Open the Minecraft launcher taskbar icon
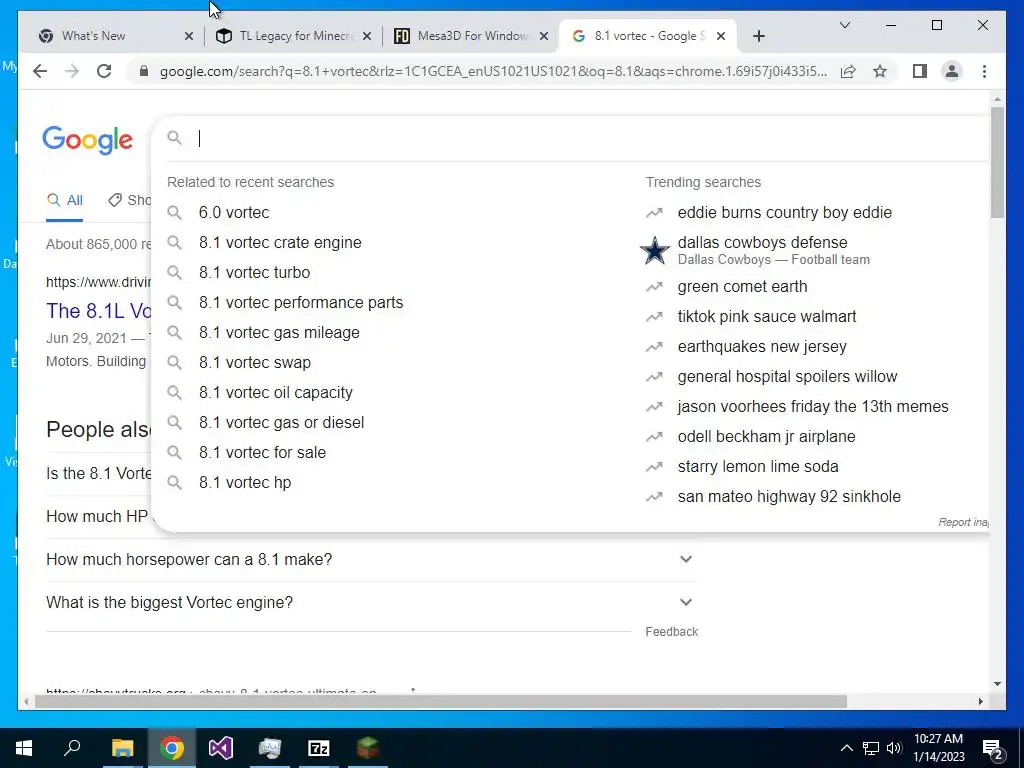Viewport: 1024px width, 768px height. pyautogui.click(x=368, y=748)
